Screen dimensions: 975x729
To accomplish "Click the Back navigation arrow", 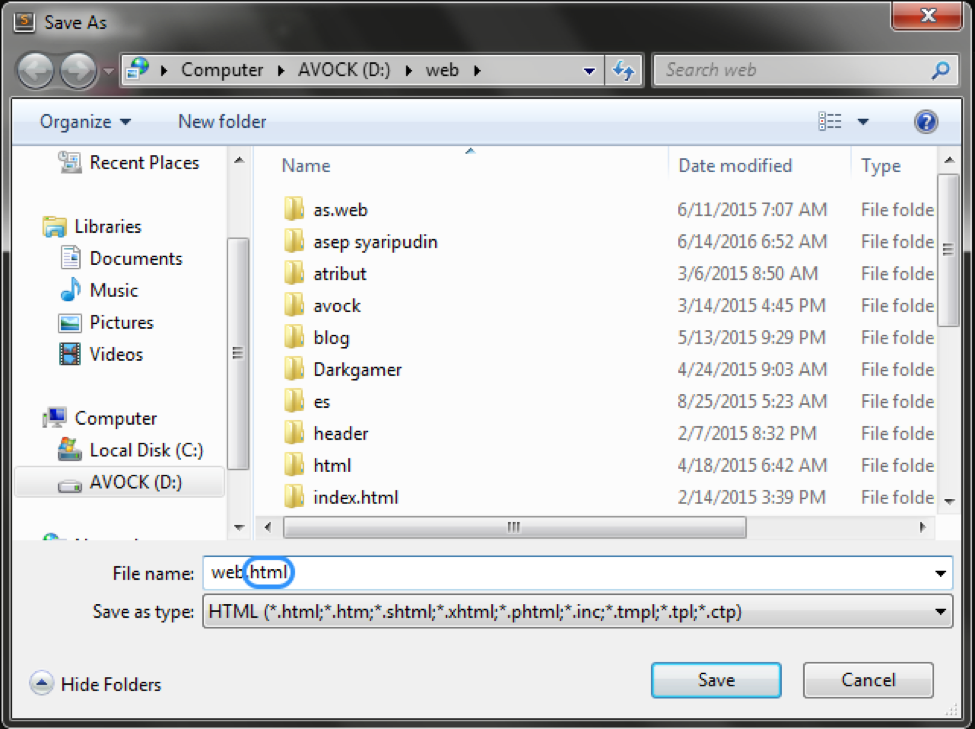I will tap(36, 70).
